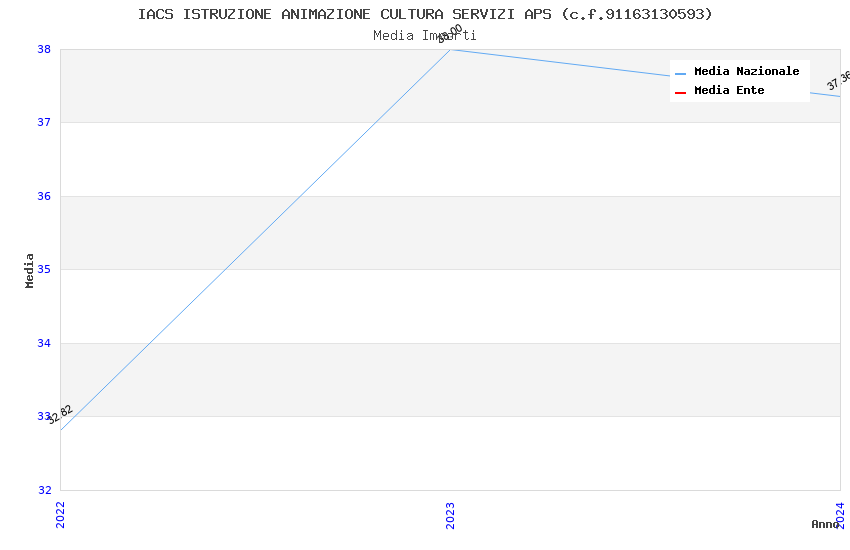
Task: Click the chart title IACS ISTRUZIONE ANIMAZIONE
Action: point(425,14)
